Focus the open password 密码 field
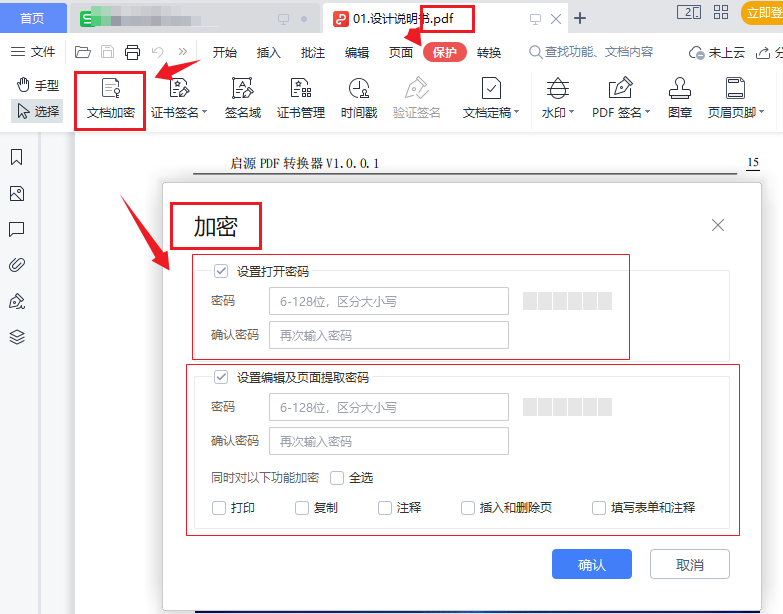 pyautogui.click(x=389, y=301)
